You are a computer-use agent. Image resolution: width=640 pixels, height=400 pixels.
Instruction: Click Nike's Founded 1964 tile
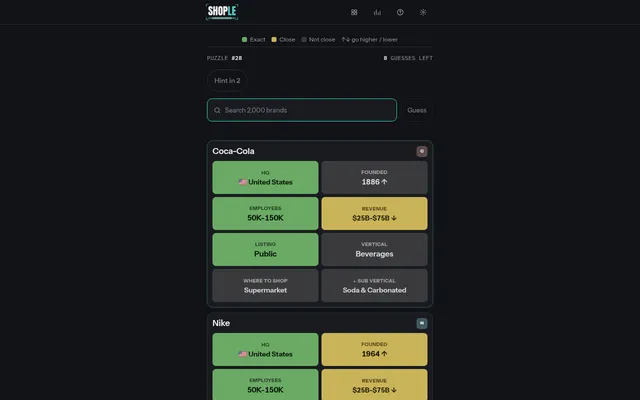pos(374,349)
